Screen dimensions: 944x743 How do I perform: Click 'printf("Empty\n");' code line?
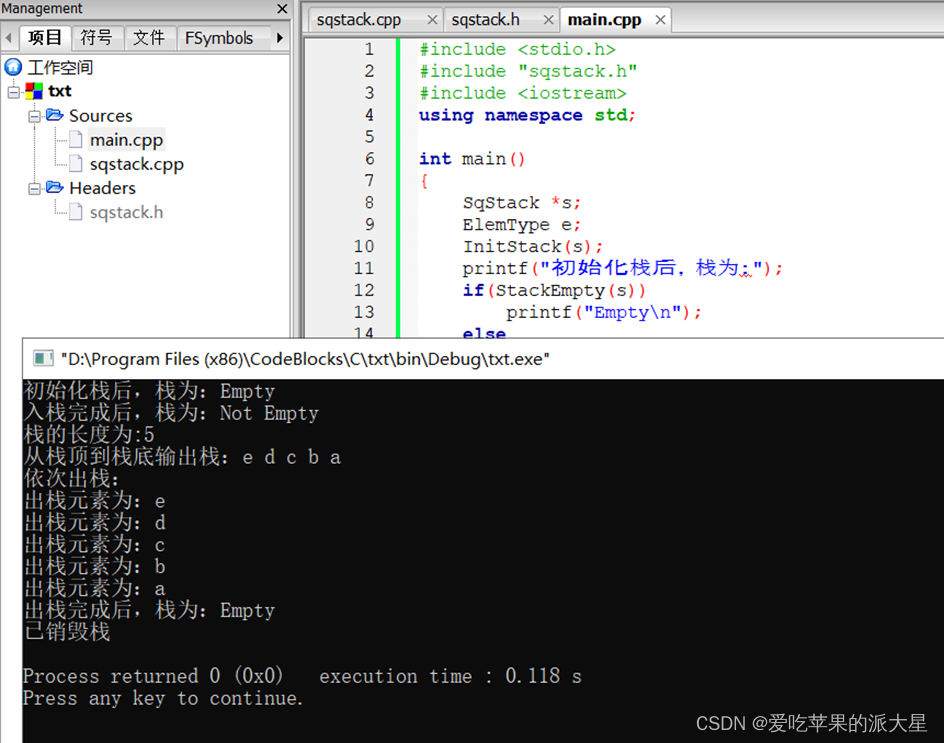pyautogui.click(x=603, y=312)
